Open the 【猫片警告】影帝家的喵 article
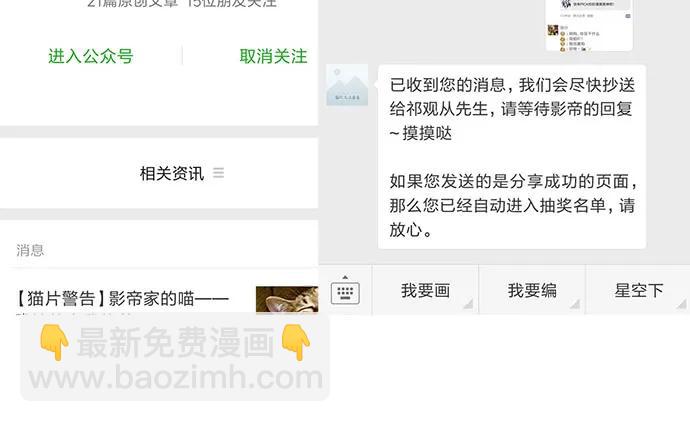The image size is (690, 422). click(122, 299)
